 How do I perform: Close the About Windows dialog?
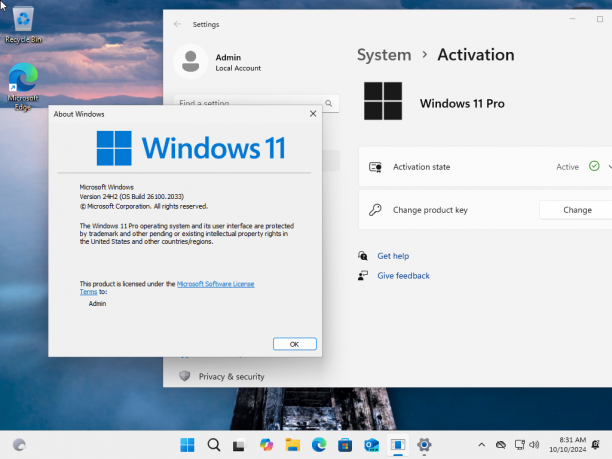pyautogui.click(x=313, y=114)
